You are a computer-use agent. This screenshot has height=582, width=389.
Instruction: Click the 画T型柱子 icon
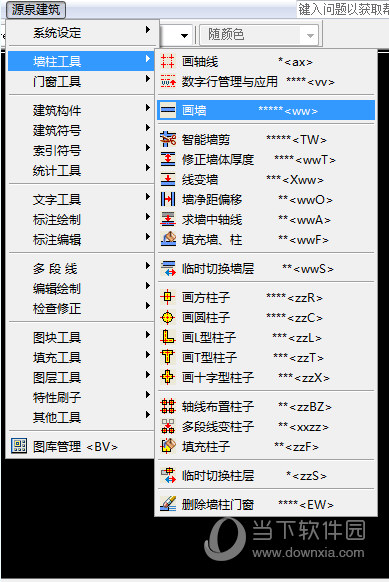[167, 357]
